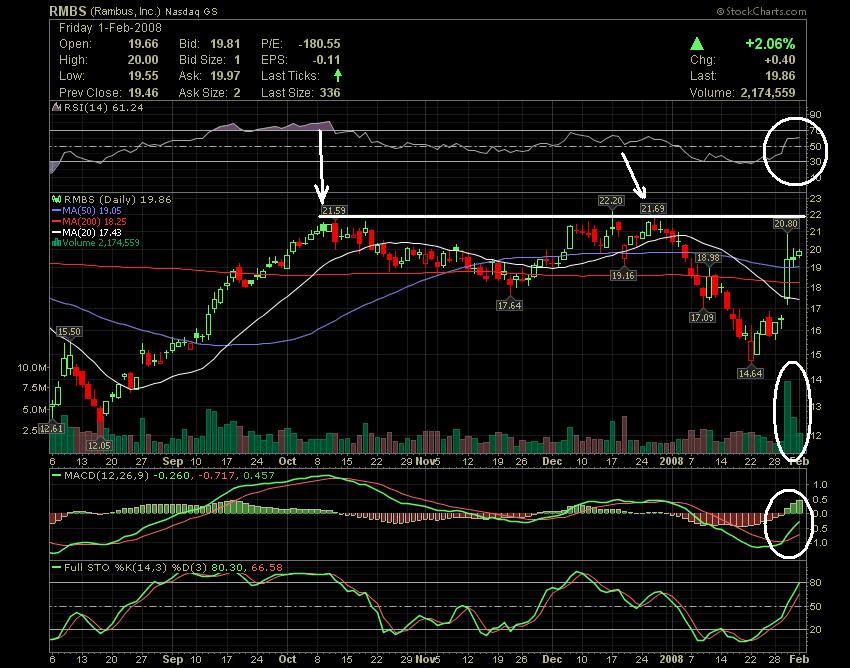The width and height of the screenshot is (850, 668).
Task: Click the Open value 19.66
Action: (143, 44)
